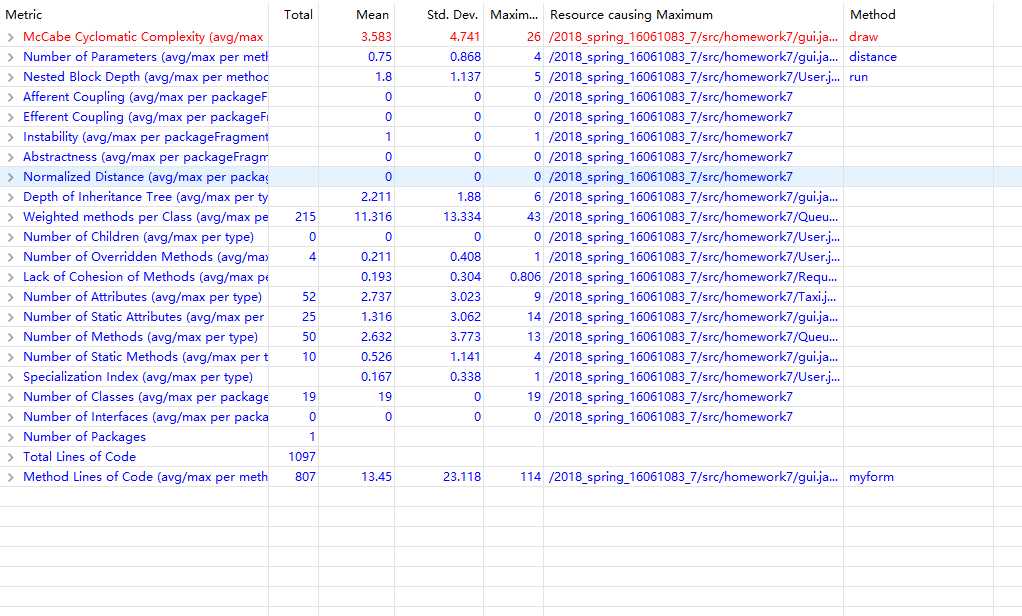The image size is (1022, 616).
Task: Expand Weighted methods per Class row
Action: coord(10,217)
